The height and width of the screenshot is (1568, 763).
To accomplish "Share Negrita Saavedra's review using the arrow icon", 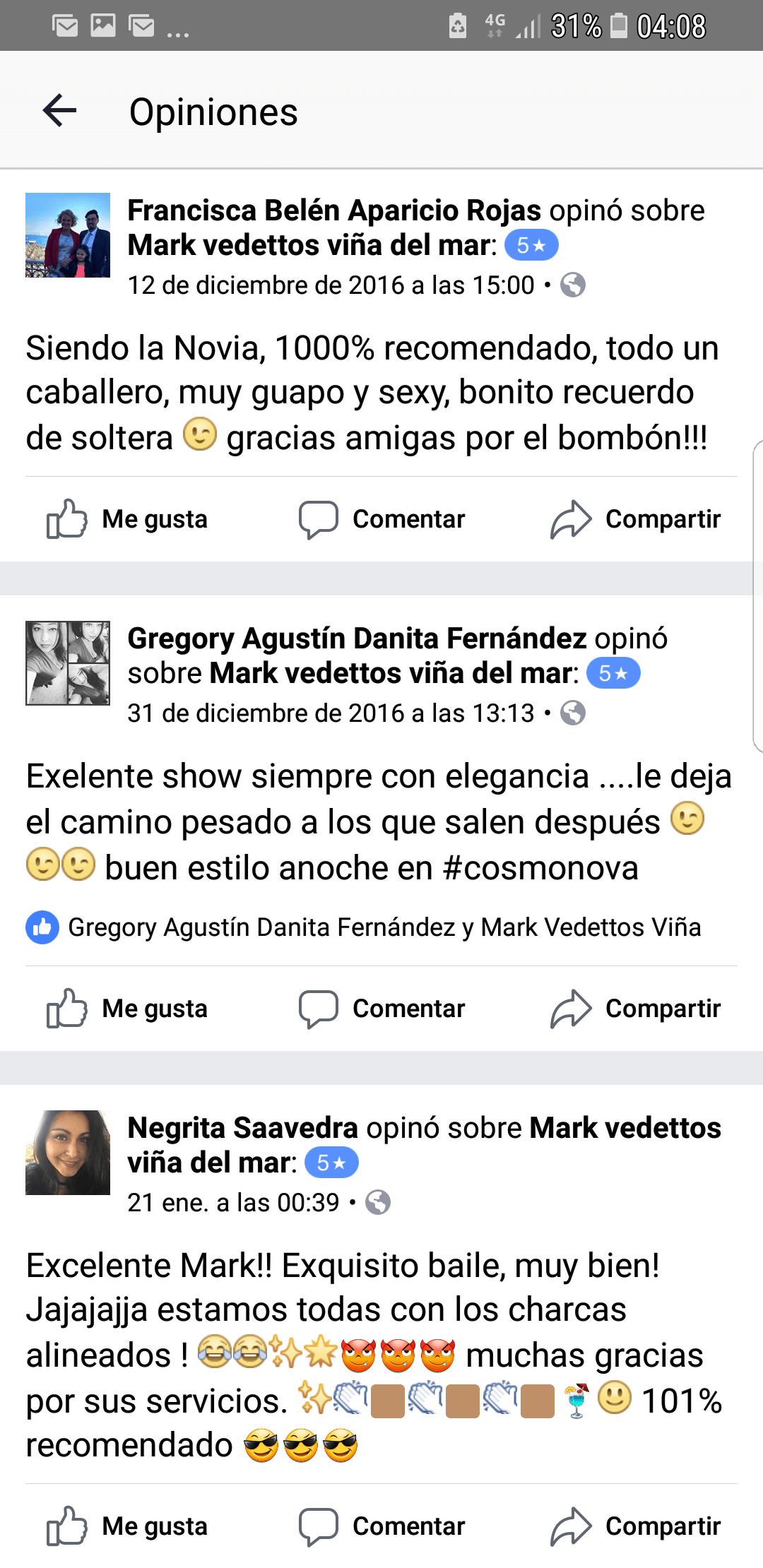I will [x=570, y=1526].
